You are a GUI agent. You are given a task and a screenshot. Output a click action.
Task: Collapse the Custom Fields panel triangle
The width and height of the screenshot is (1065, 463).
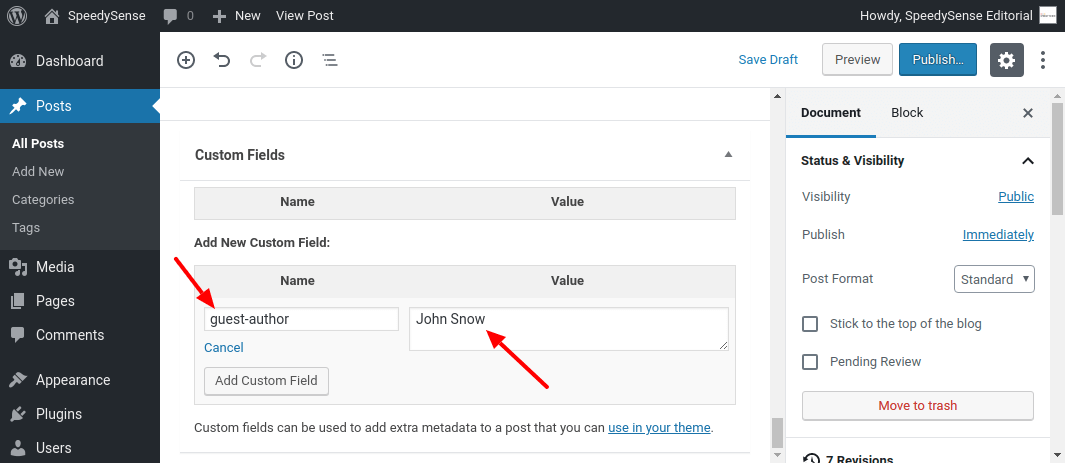[x=728, y=155]
